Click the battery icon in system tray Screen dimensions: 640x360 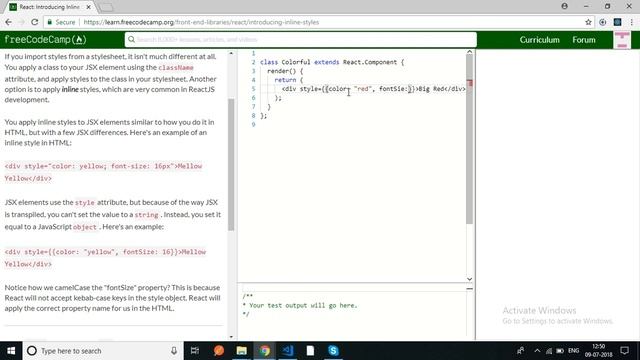[560, 351]
